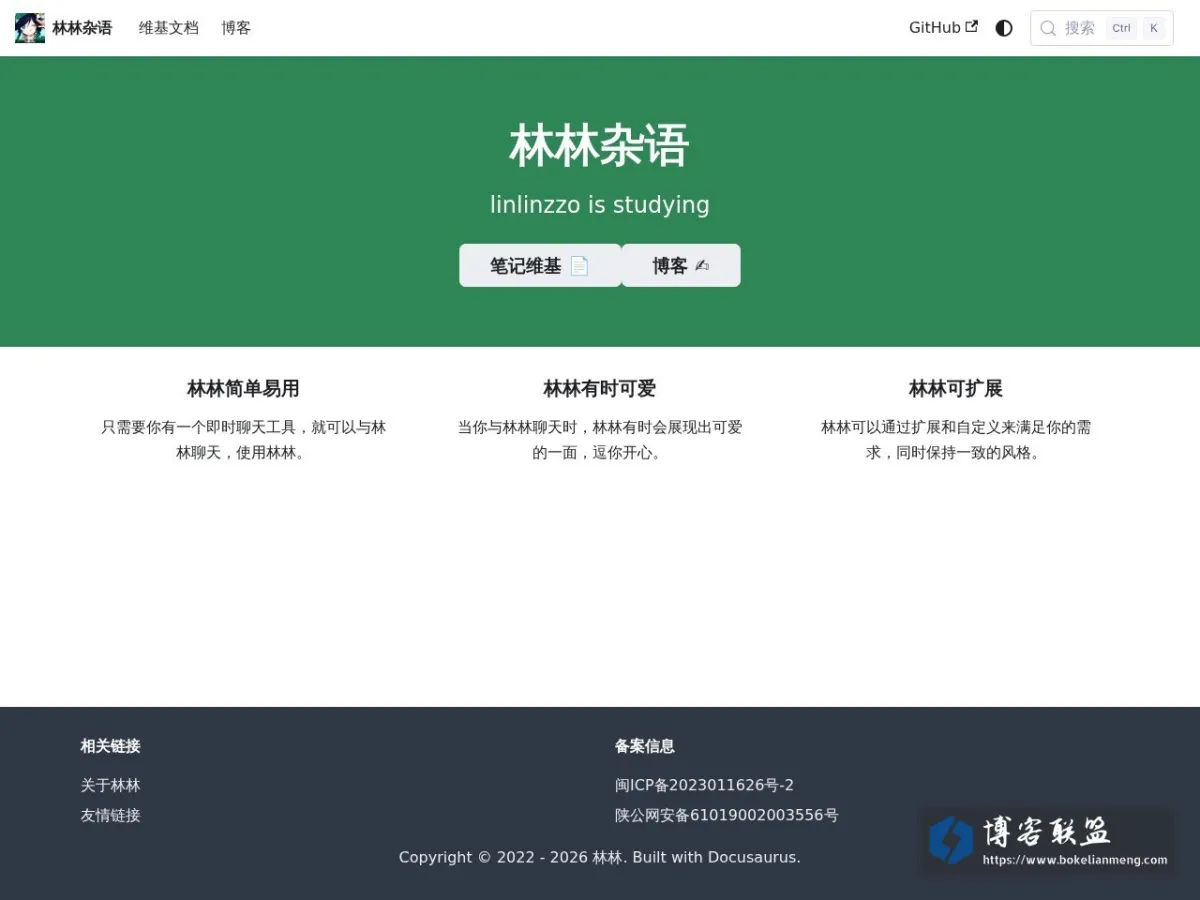Image resolution: width=1200 pixels, height=900 pixels.
Task: Click the 备案信息 footer heading
Action: pyautogui.click(x=645, y=746)
